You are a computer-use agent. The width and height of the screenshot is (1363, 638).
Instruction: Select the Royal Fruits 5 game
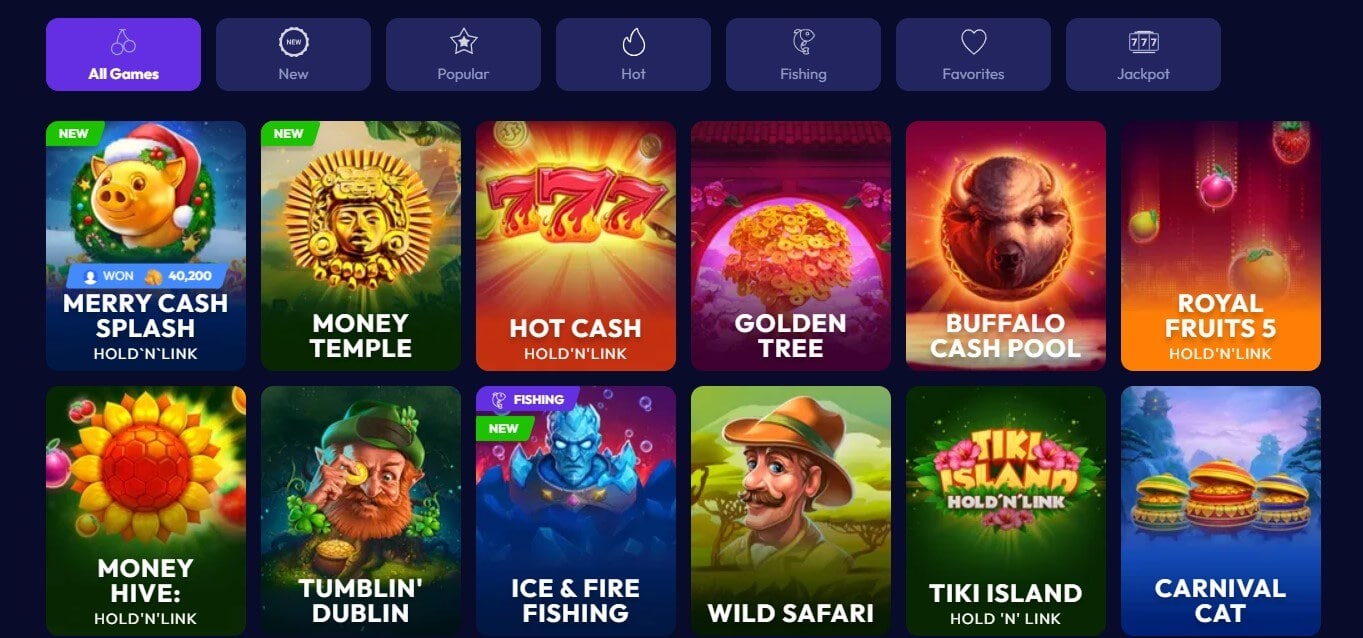(x=1221, y=246)
